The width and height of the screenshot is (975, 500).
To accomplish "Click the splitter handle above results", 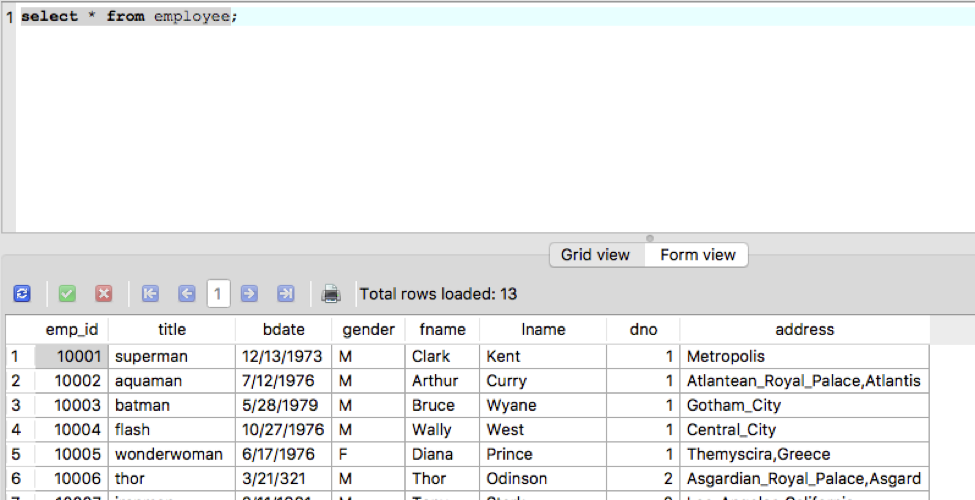I will pos(650,238).
